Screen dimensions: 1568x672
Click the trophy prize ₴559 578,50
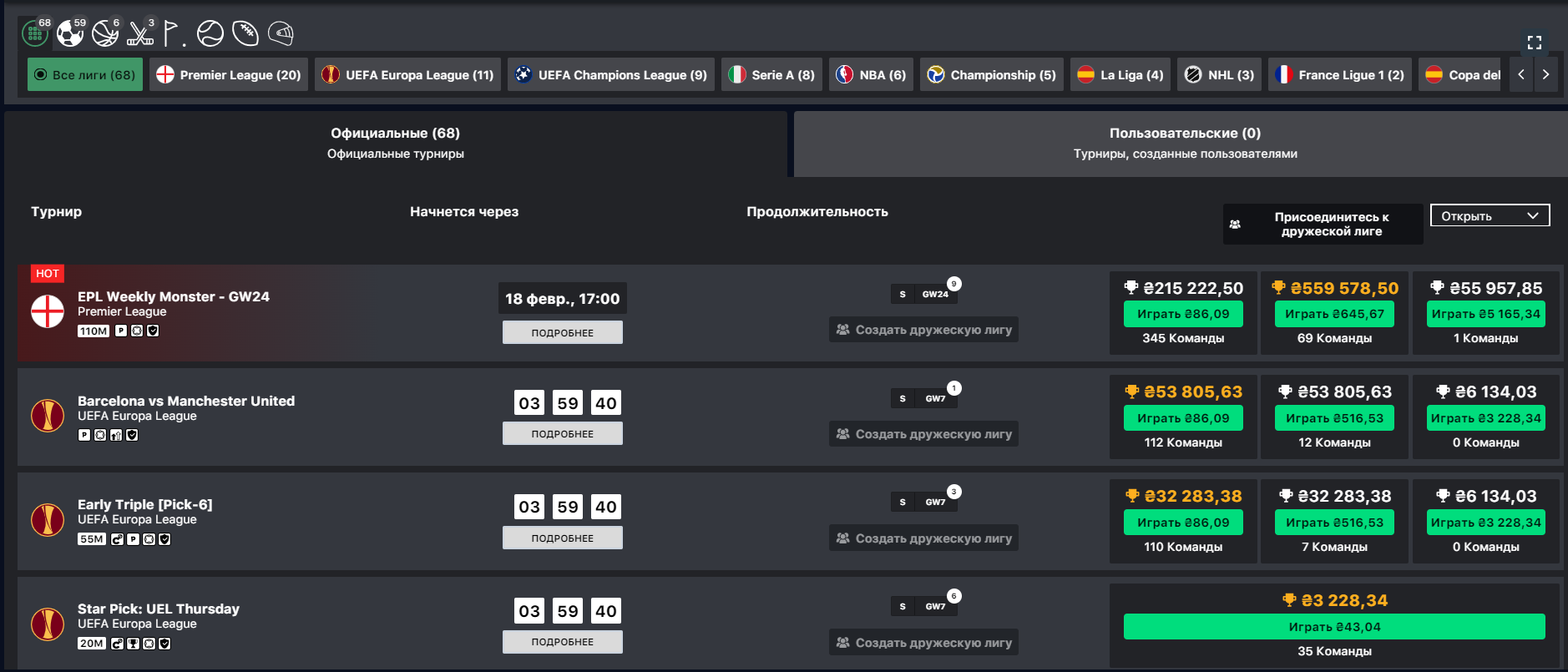pos(1334,288)
